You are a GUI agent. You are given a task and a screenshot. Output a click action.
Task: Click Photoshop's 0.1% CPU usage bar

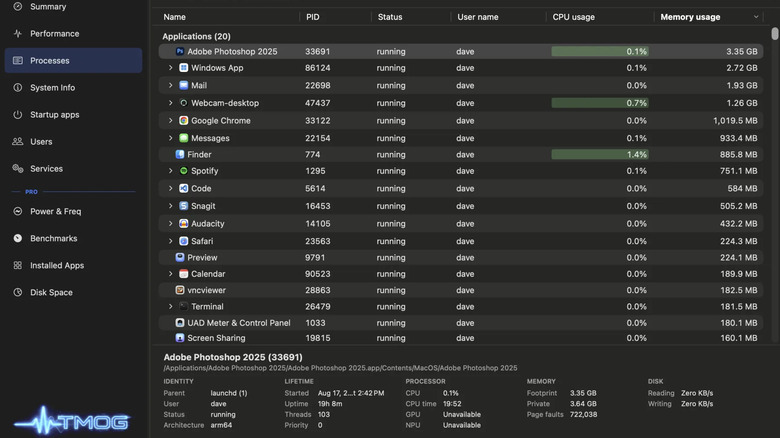tap(599, 51)
